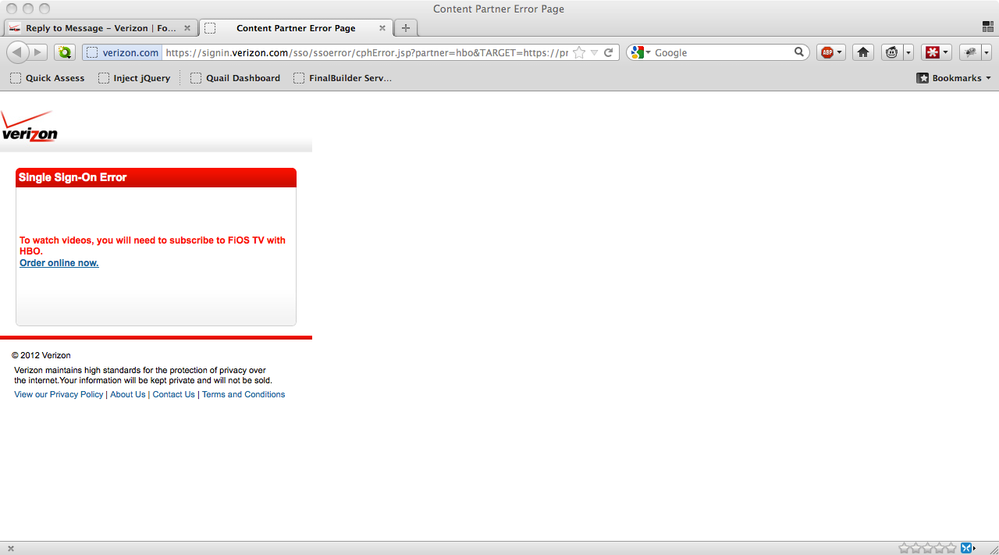Expand the bug extension dropdown arrow
Screen dimensions: 999x555
pos(986,53)
